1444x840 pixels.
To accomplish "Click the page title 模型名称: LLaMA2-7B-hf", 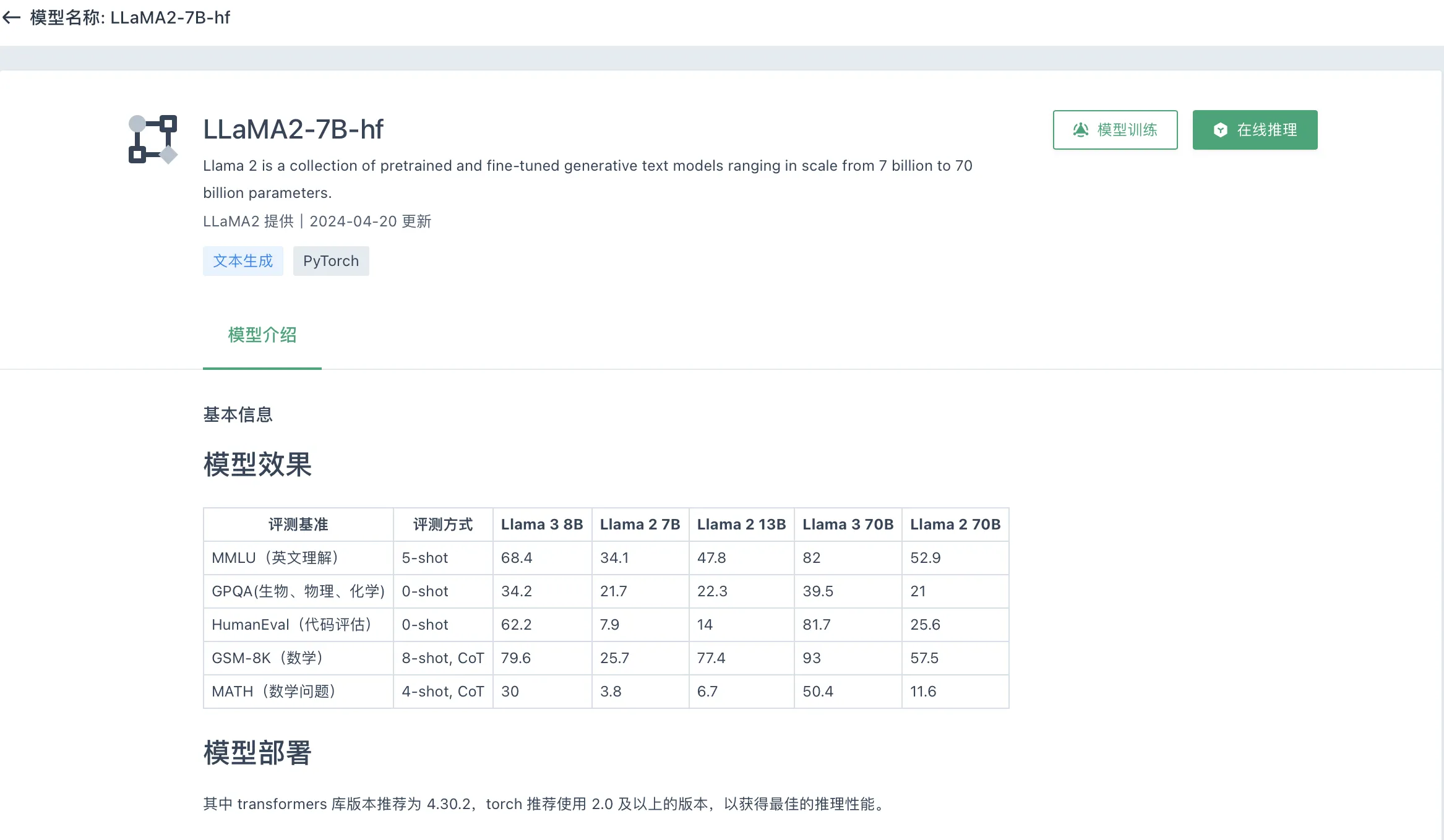I will pyautogui.click(x=130, y=18).
